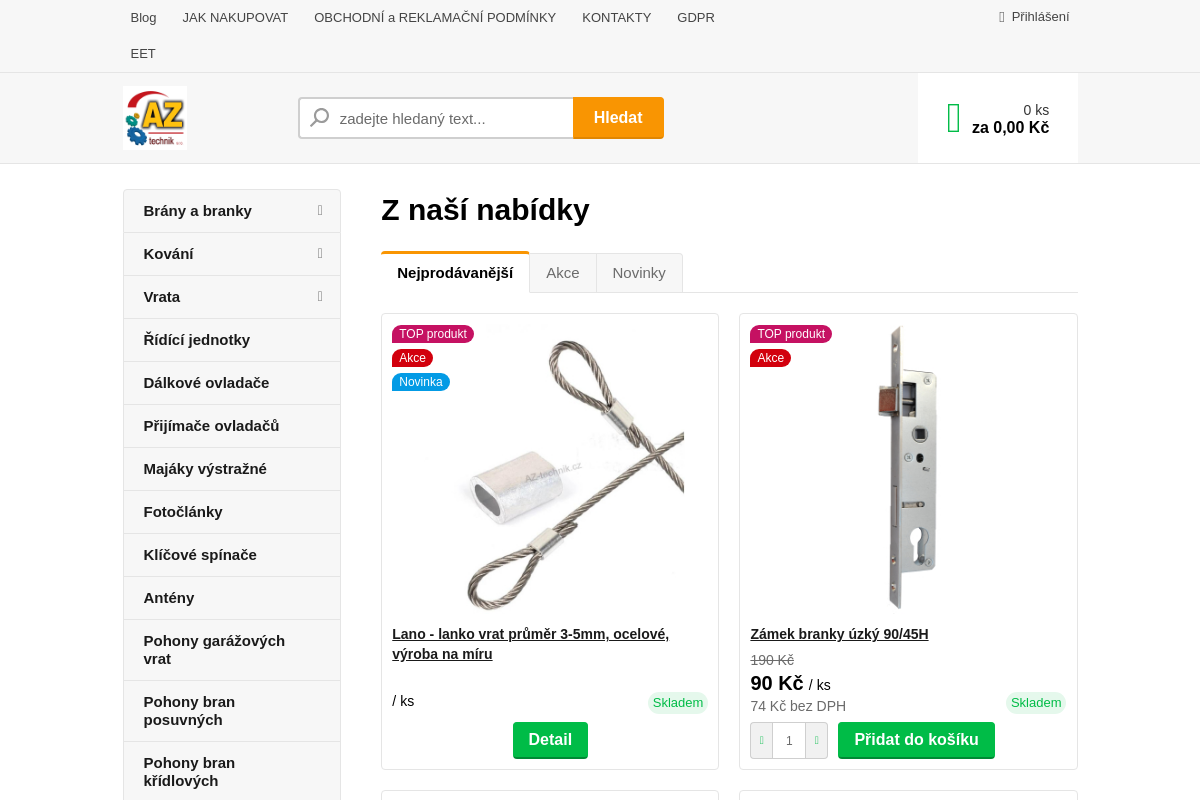Open the Zámek branky úzký 90/45H link

[x=839, y=633]
